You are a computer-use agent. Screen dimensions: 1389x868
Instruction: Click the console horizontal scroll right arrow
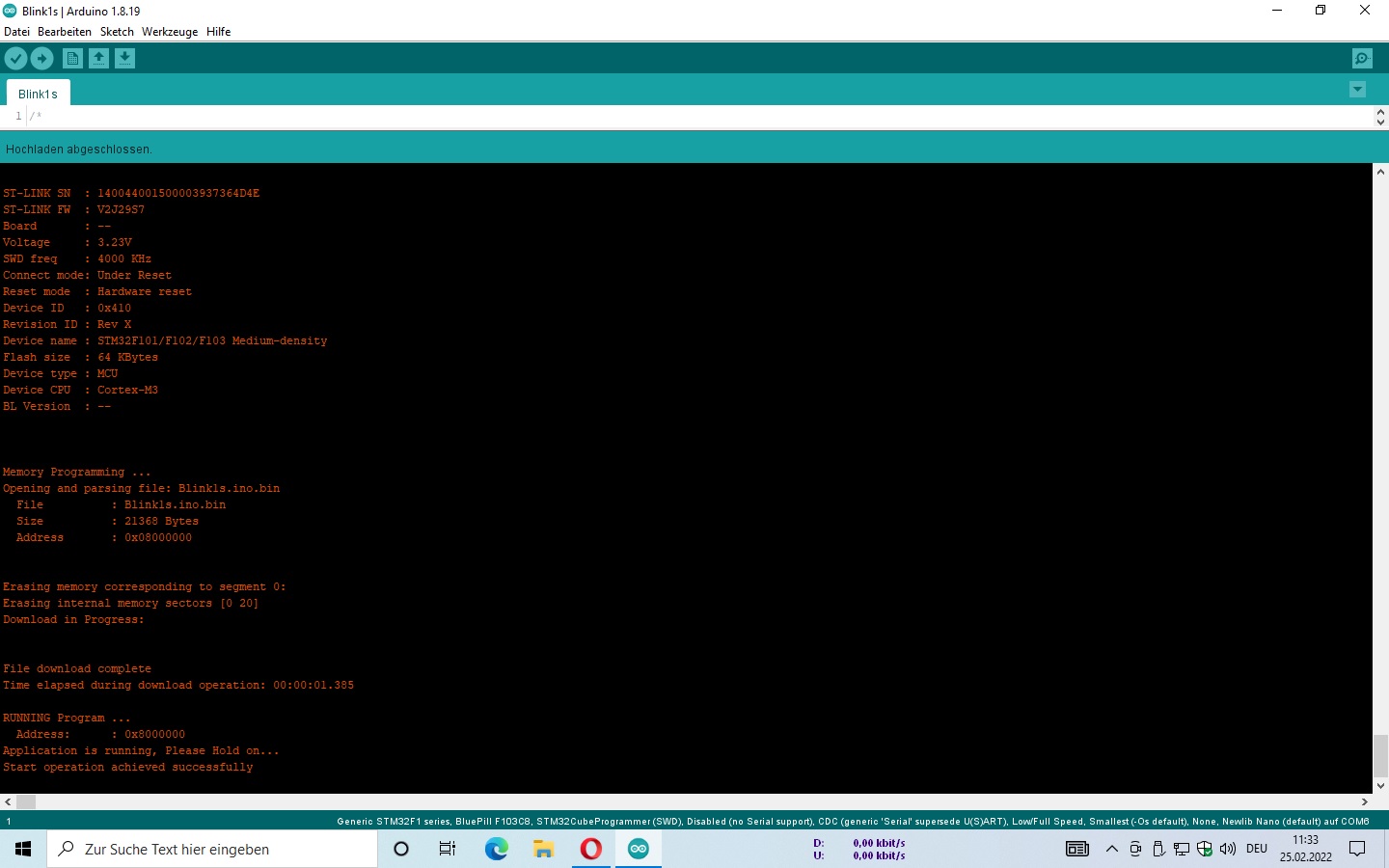click(x=1365, y=801)
